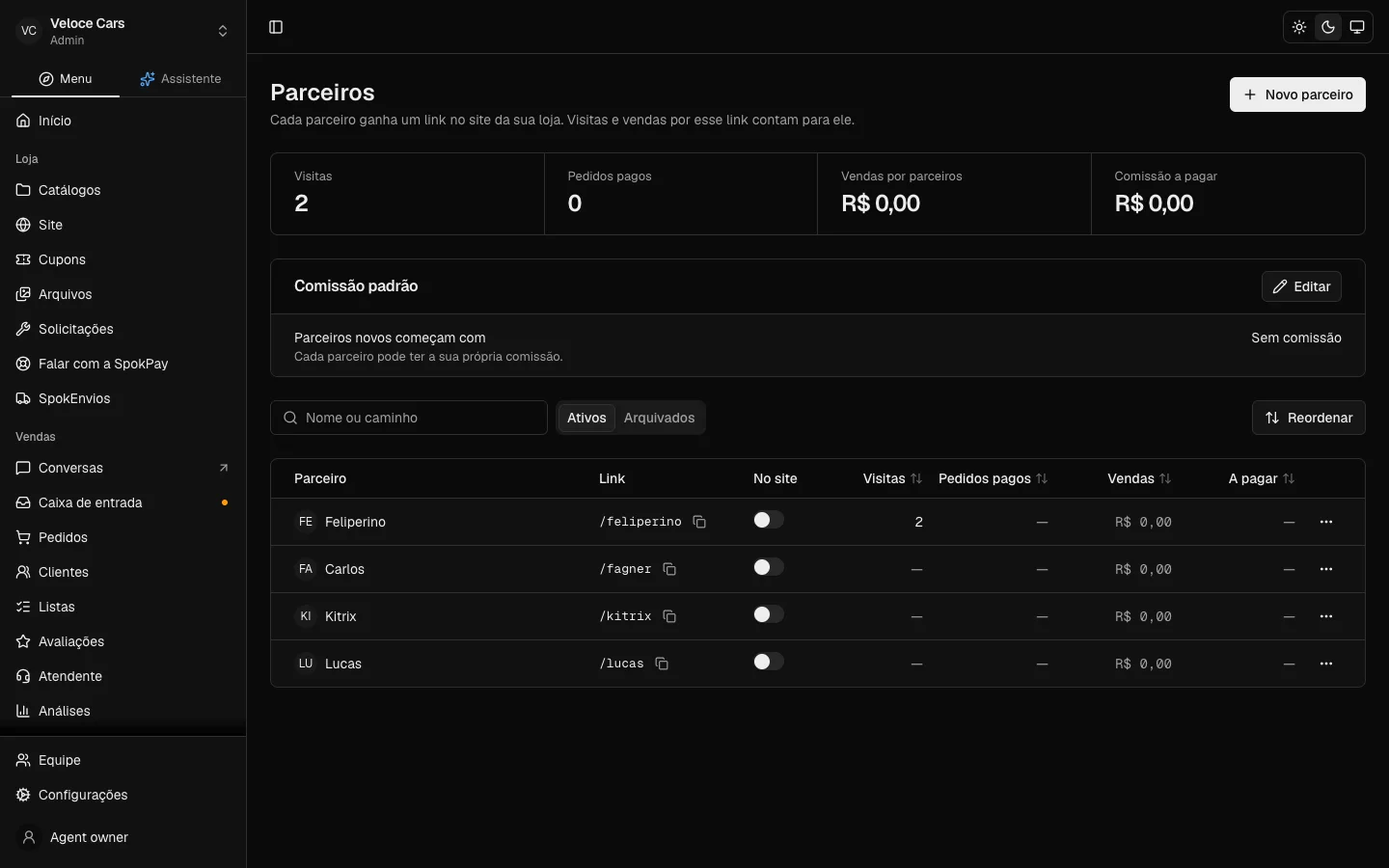This screenshot has height=868, width=1389.
Task: Copy the /lucas link
Action: pos(662,664)
